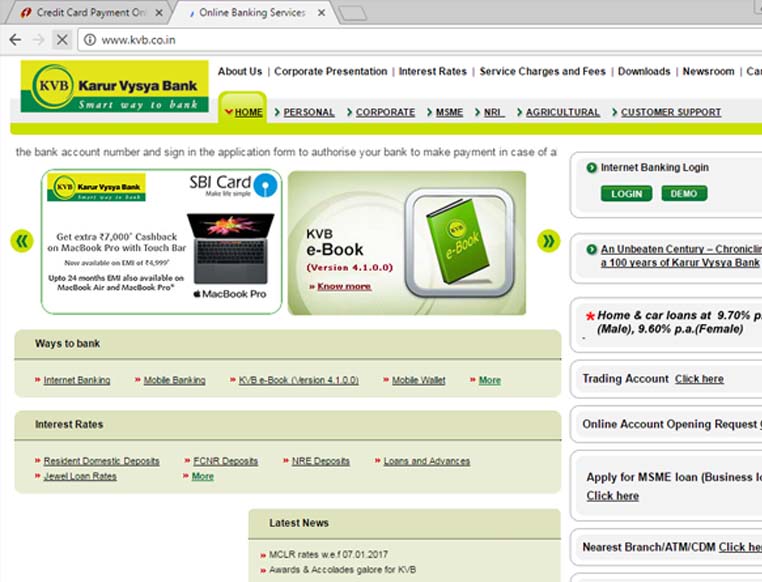The height and width of the screenshot is (582, 762).
Task: View site info icon in address bar
Action: click(x=90, y=40)
